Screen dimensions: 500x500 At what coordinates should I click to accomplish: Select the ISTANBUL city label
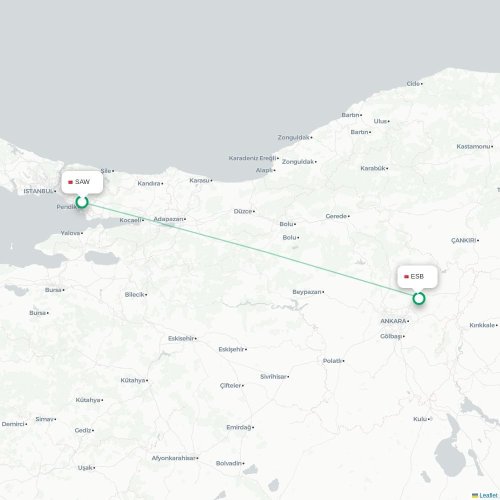(x=38, y=191)
